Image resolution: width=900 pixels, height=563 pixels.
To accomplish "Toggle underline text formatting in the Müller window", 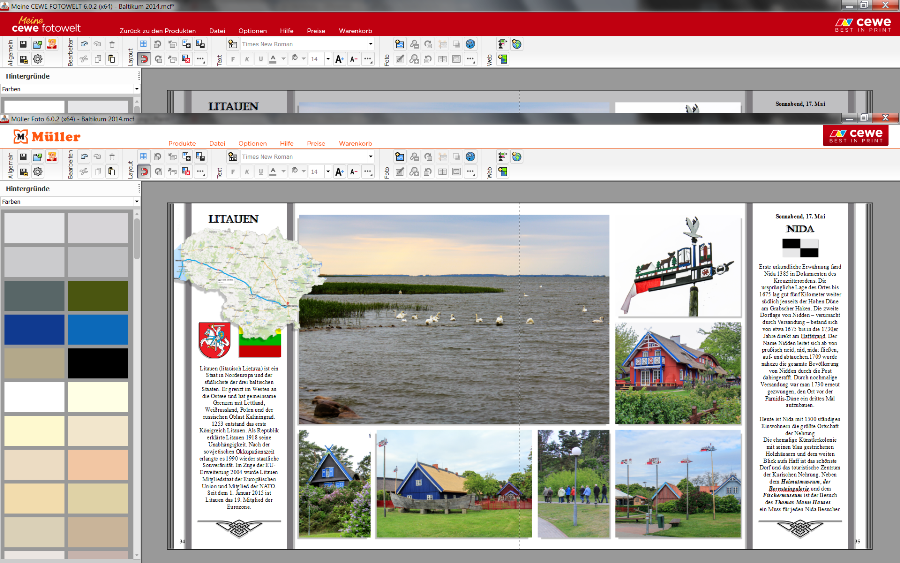I will click(260, 172).
